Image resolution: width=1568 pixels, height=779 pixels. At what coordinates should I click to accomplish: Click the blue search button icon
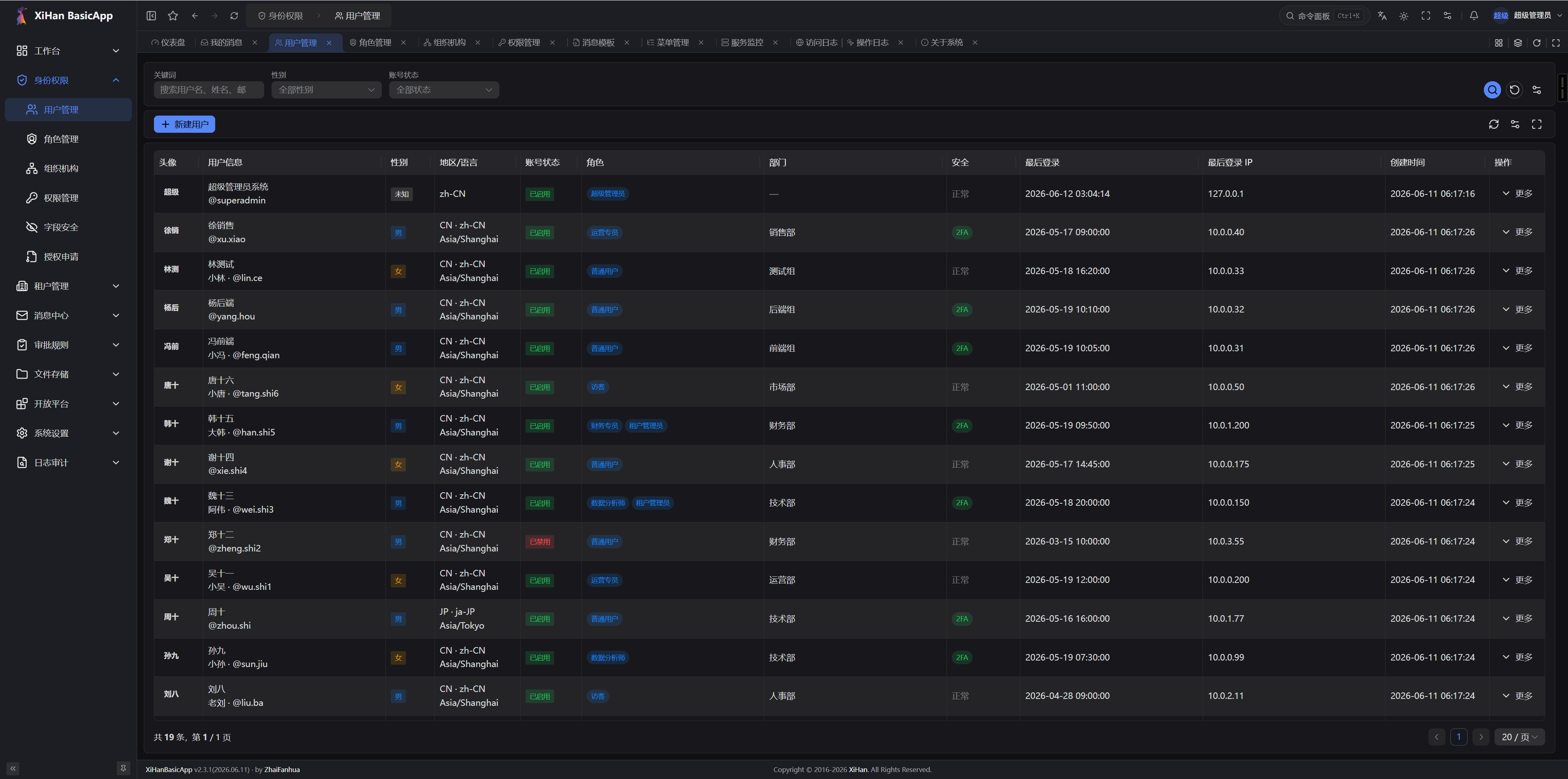1492,90
